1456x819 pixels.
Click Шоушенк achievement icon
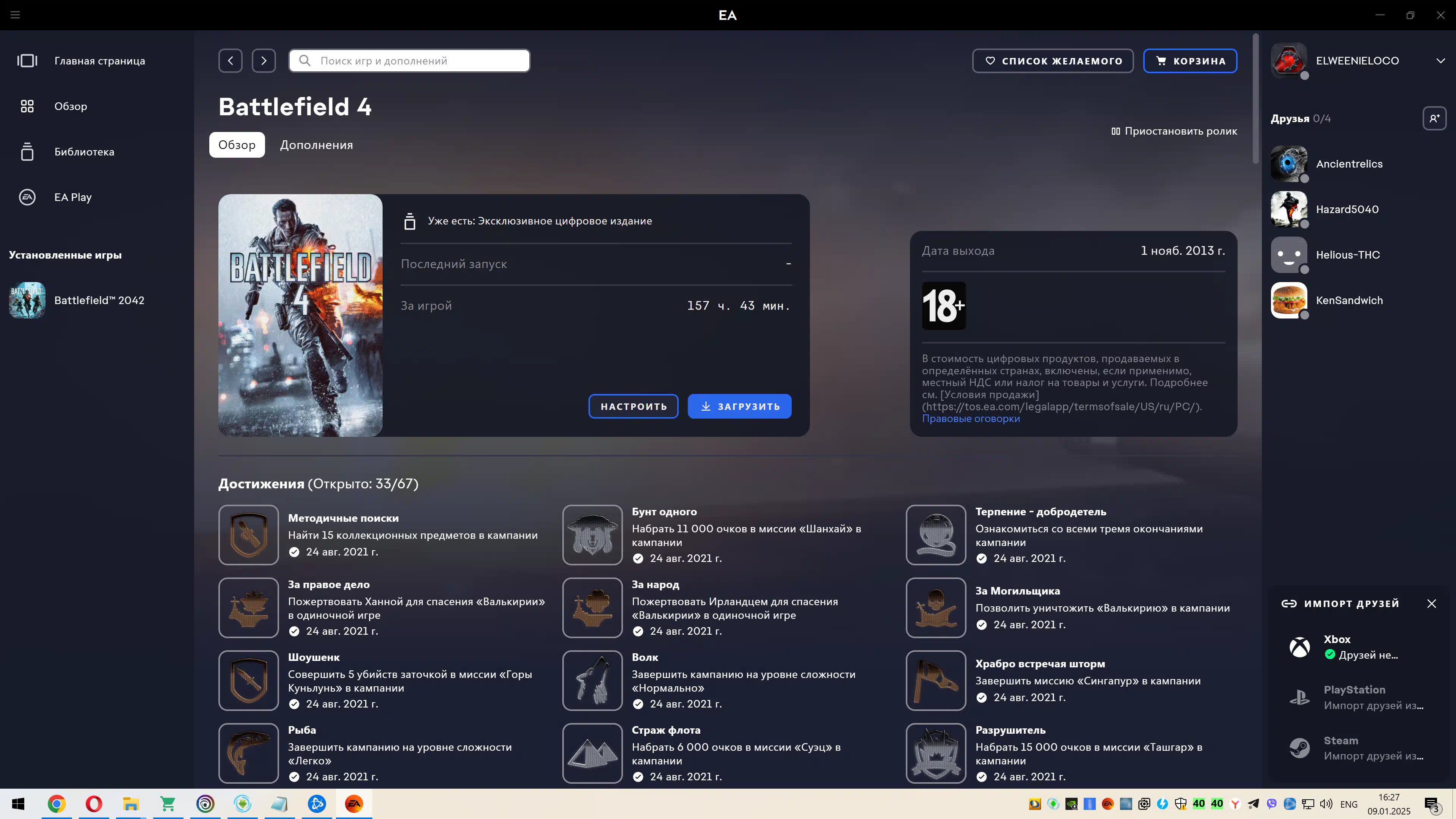coord(249,681)
